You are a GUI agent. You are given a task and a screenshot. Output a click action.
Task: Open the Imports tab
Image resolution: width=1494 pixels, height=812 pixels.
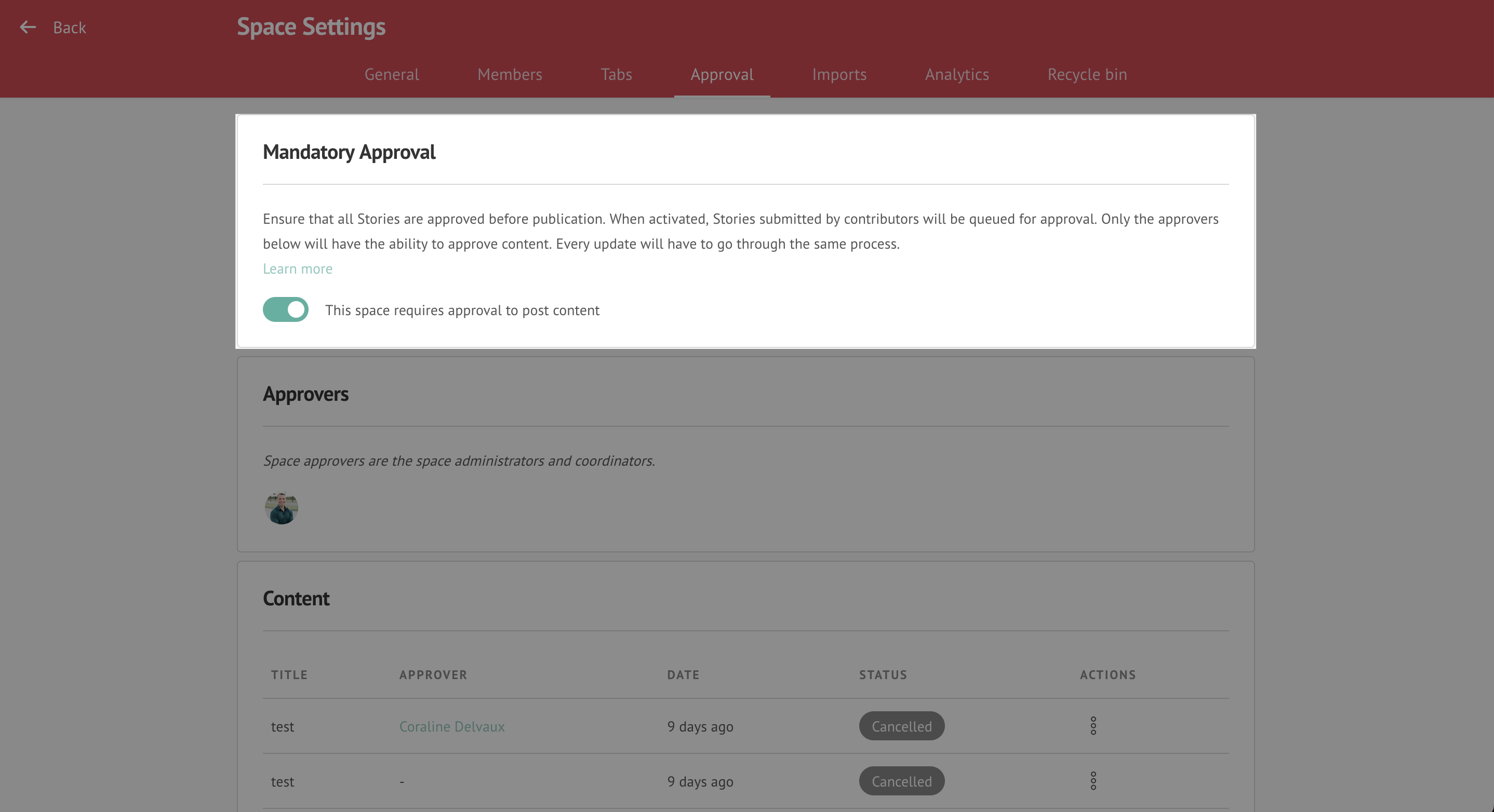pos(839,74)
